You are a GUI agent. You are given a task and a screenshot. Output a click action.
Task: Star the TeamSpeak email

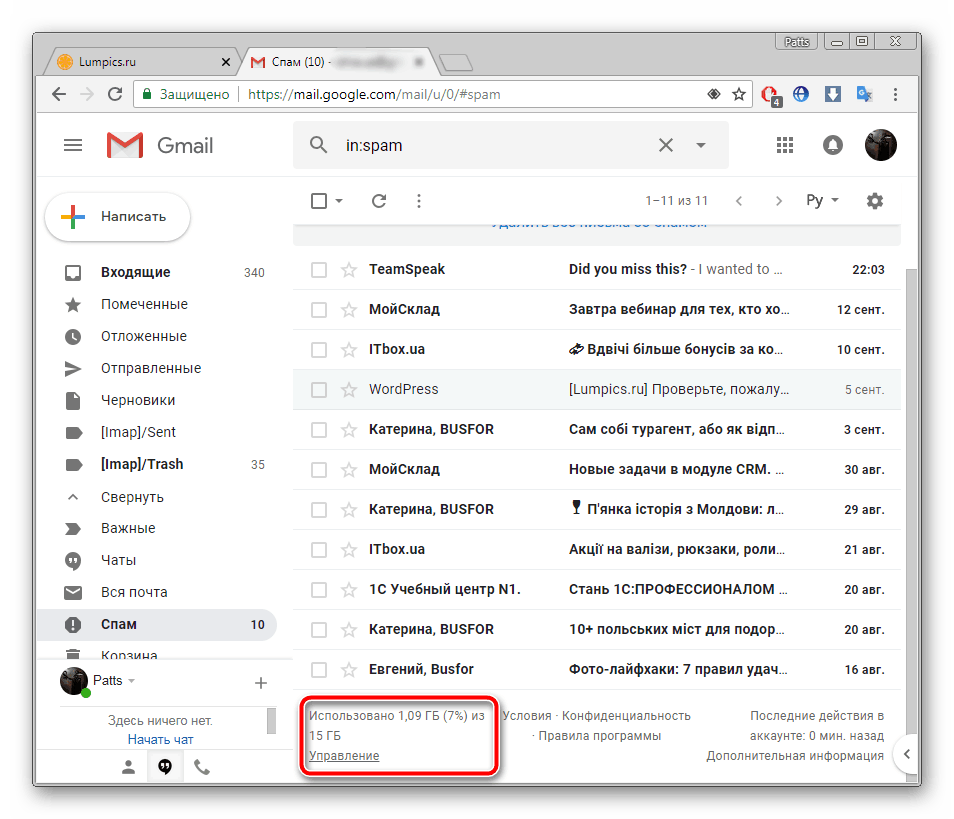(x=349, y=270)
